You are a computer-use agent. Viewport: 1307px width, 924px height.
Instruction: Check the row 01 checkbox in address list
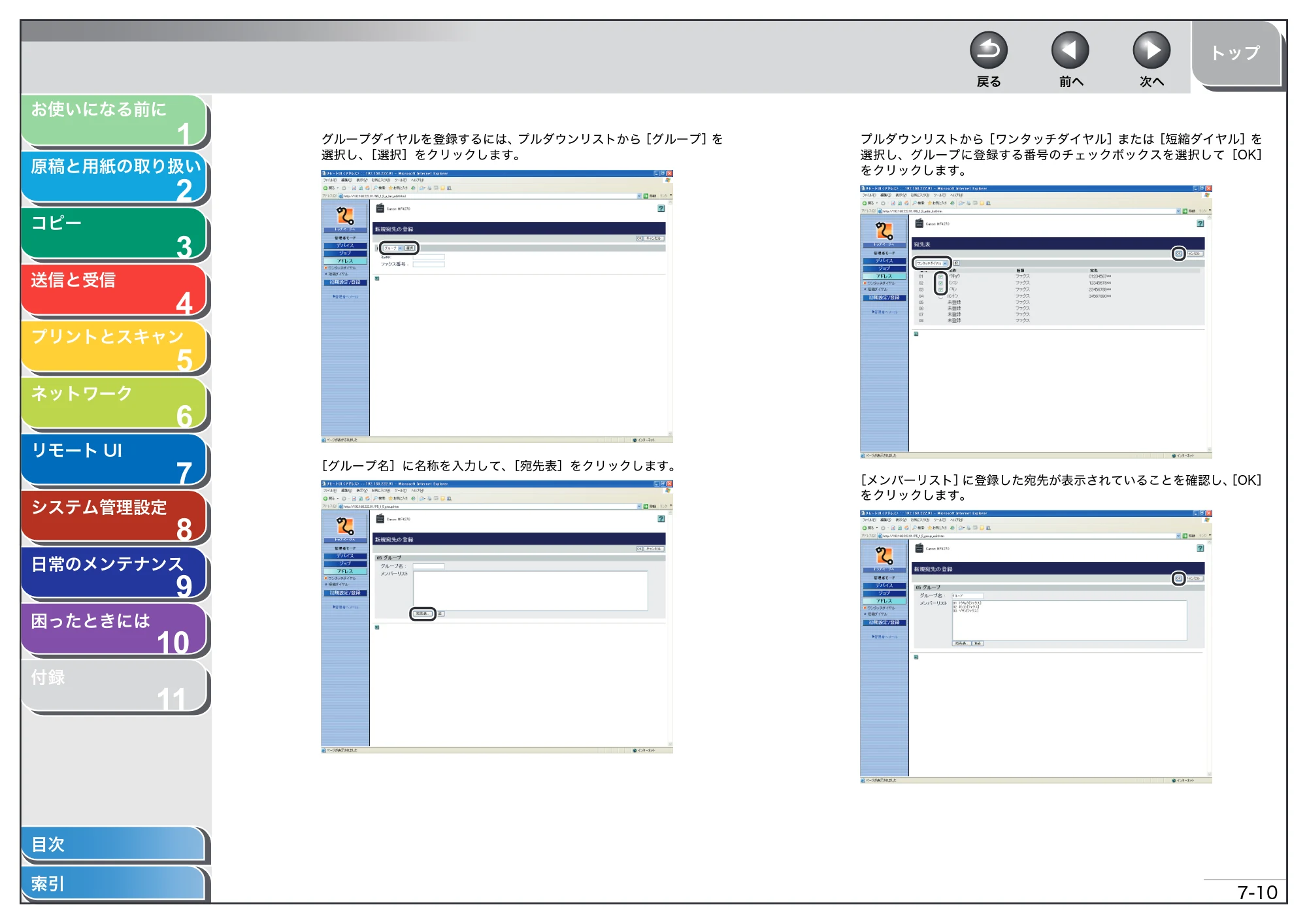point(940,276)
